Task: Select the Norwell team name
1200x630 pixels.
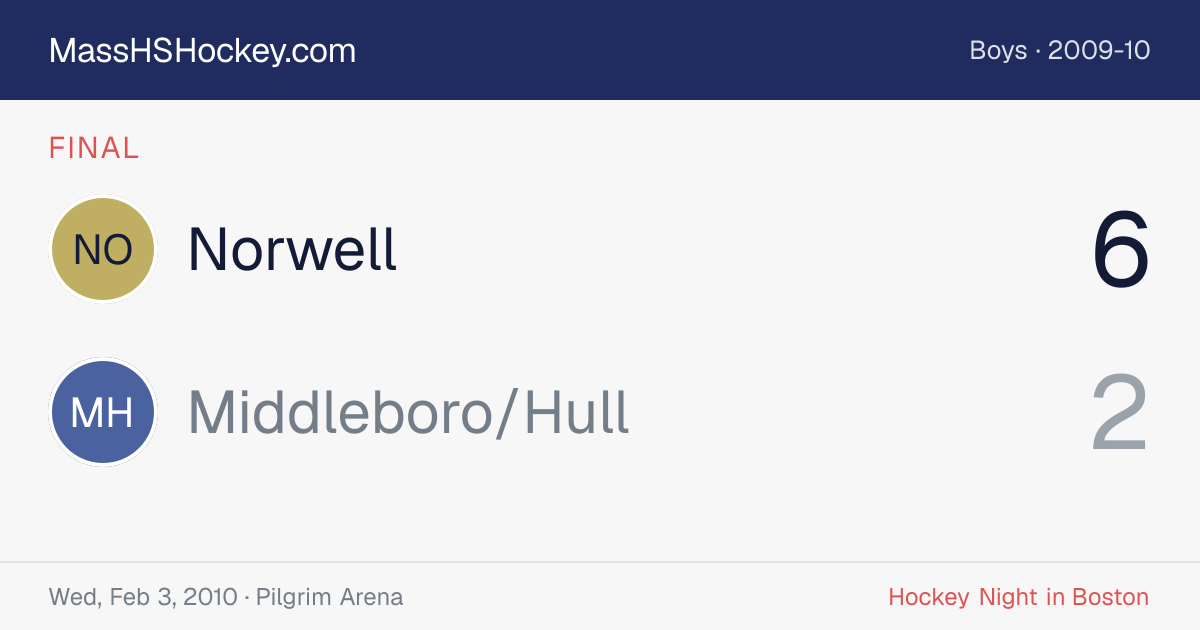Action: click(292, 249)
